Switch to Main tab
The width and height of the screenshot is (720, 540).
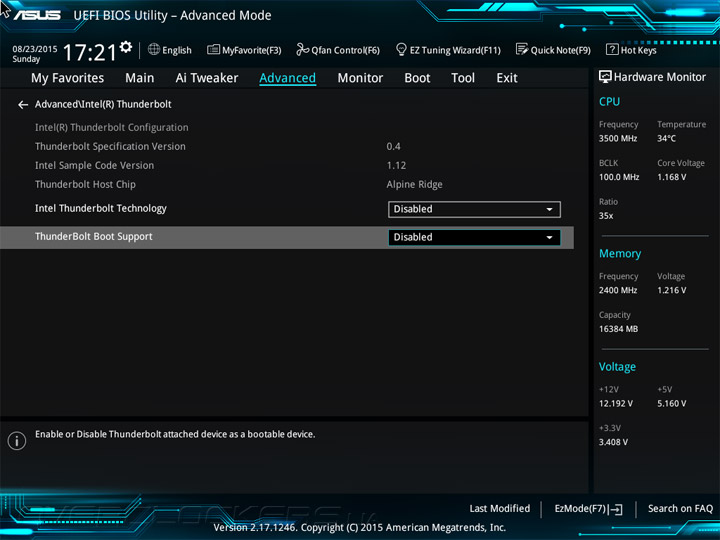pos(140,78)
